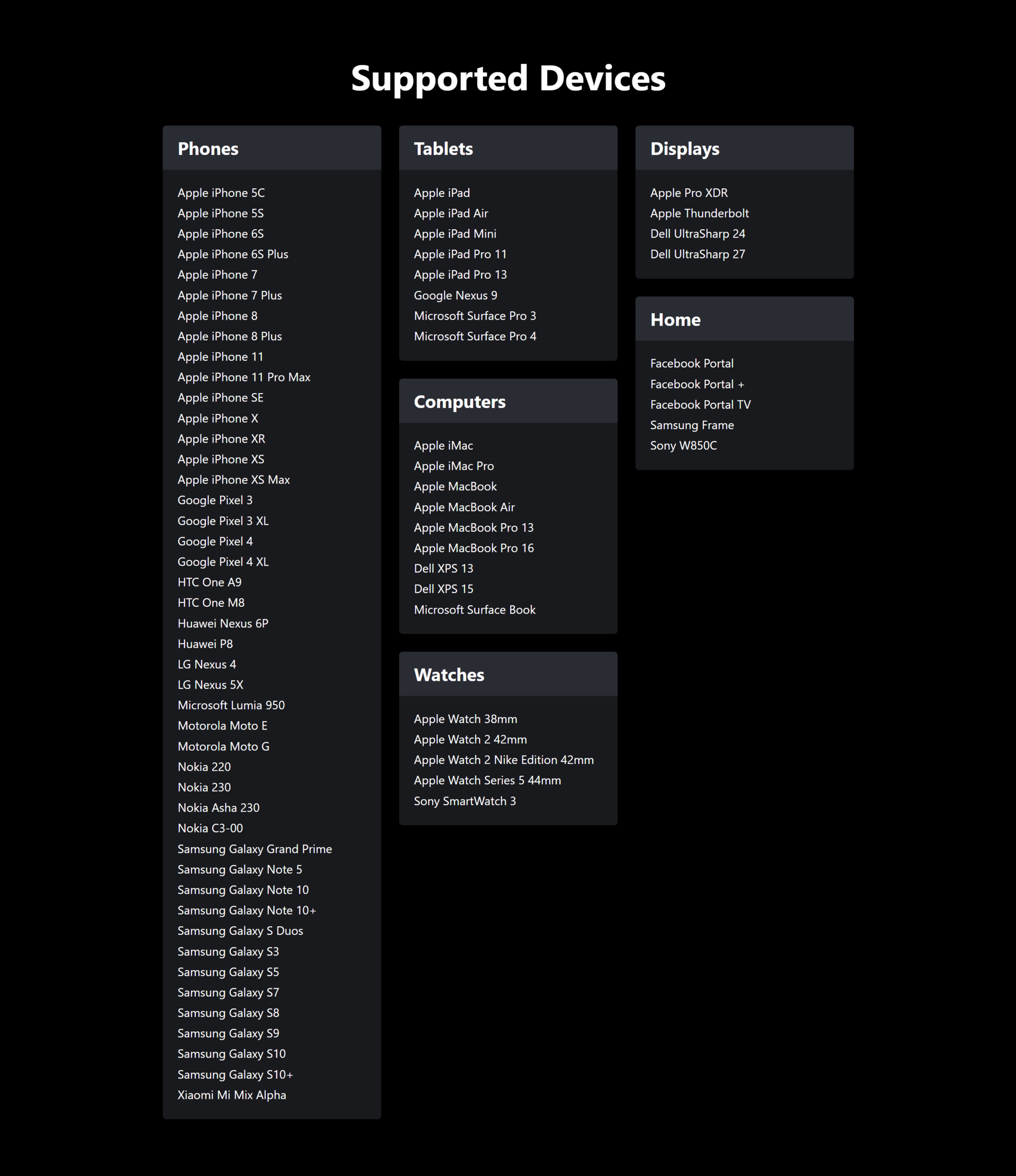Select Samsung Galaxy S7
Viewport: 1016px width, 1176px height.
coord(228,992)
